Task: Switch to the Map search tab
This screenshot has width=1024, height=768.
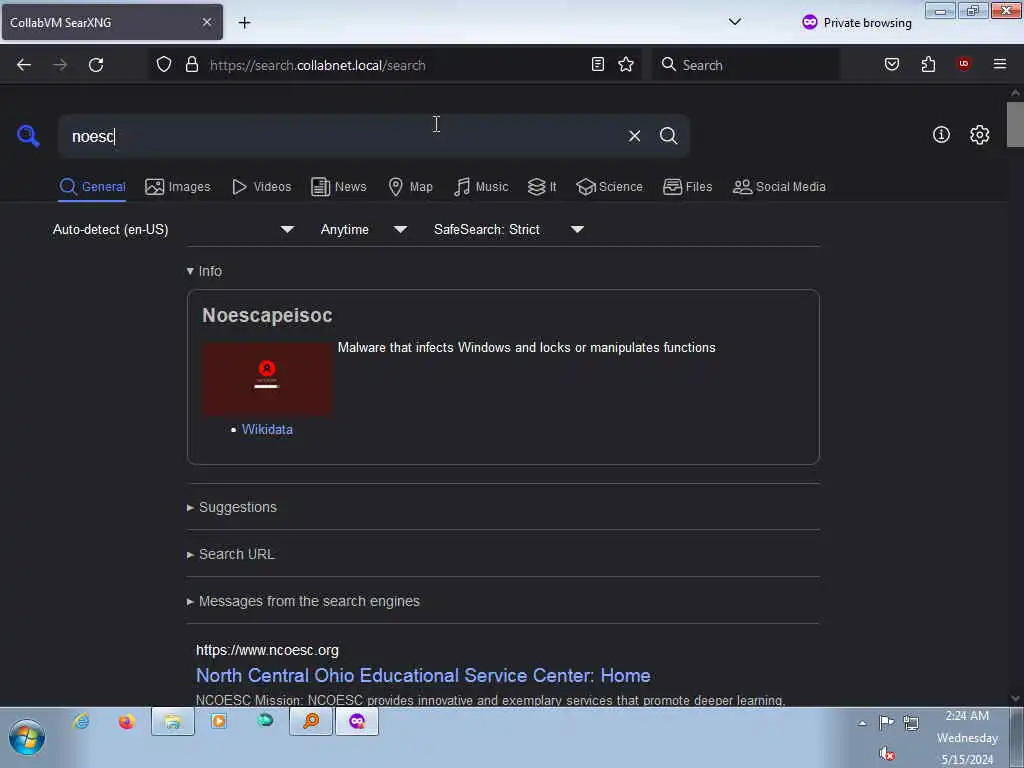Action: point(410,187)
